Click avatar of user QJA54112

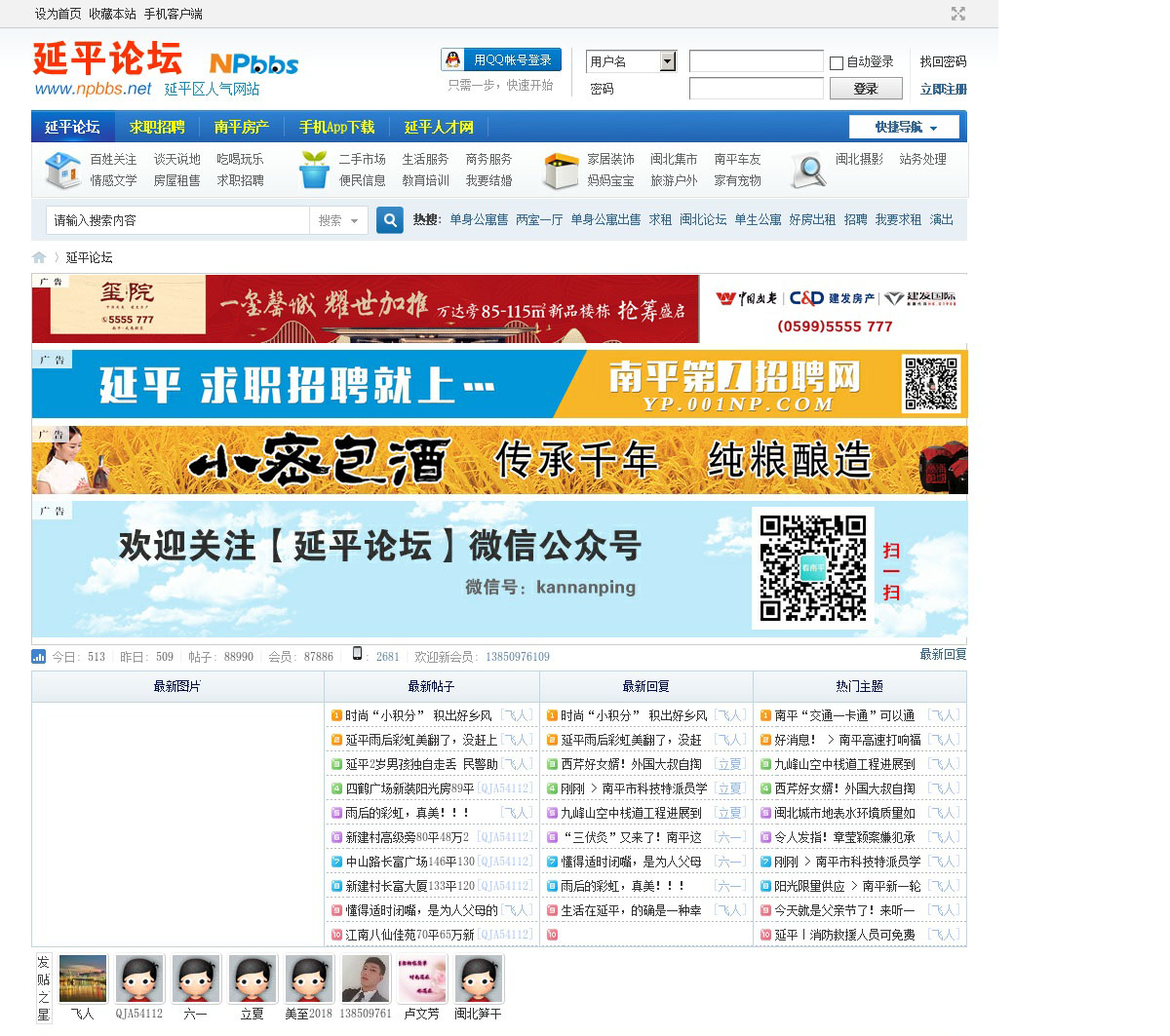tap(139, 978)
